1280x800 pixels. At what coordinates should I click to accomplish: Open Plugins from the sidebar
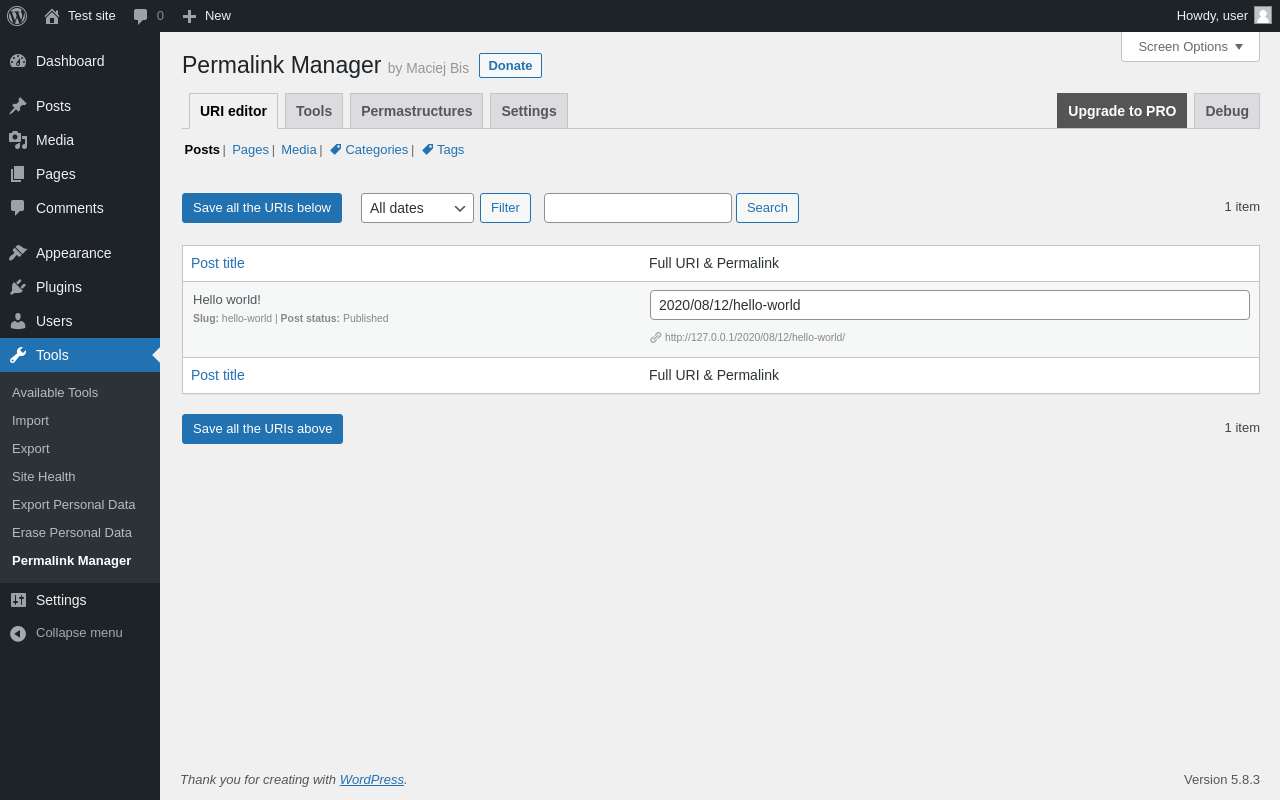[58, 287]
